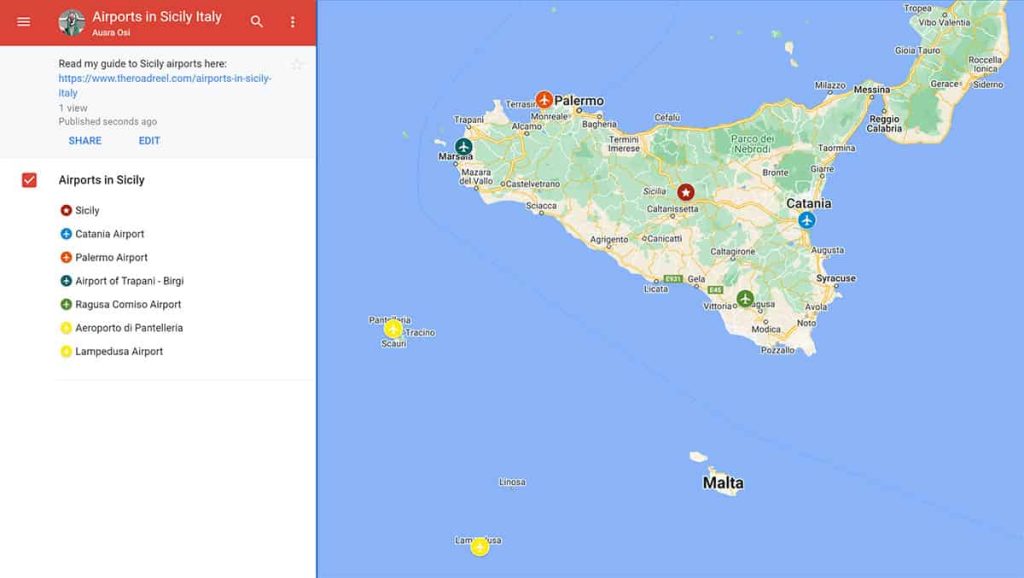Click the Airports in Sicily layer title
Screen dimensions: 1024x578
(x=101, y=180)
